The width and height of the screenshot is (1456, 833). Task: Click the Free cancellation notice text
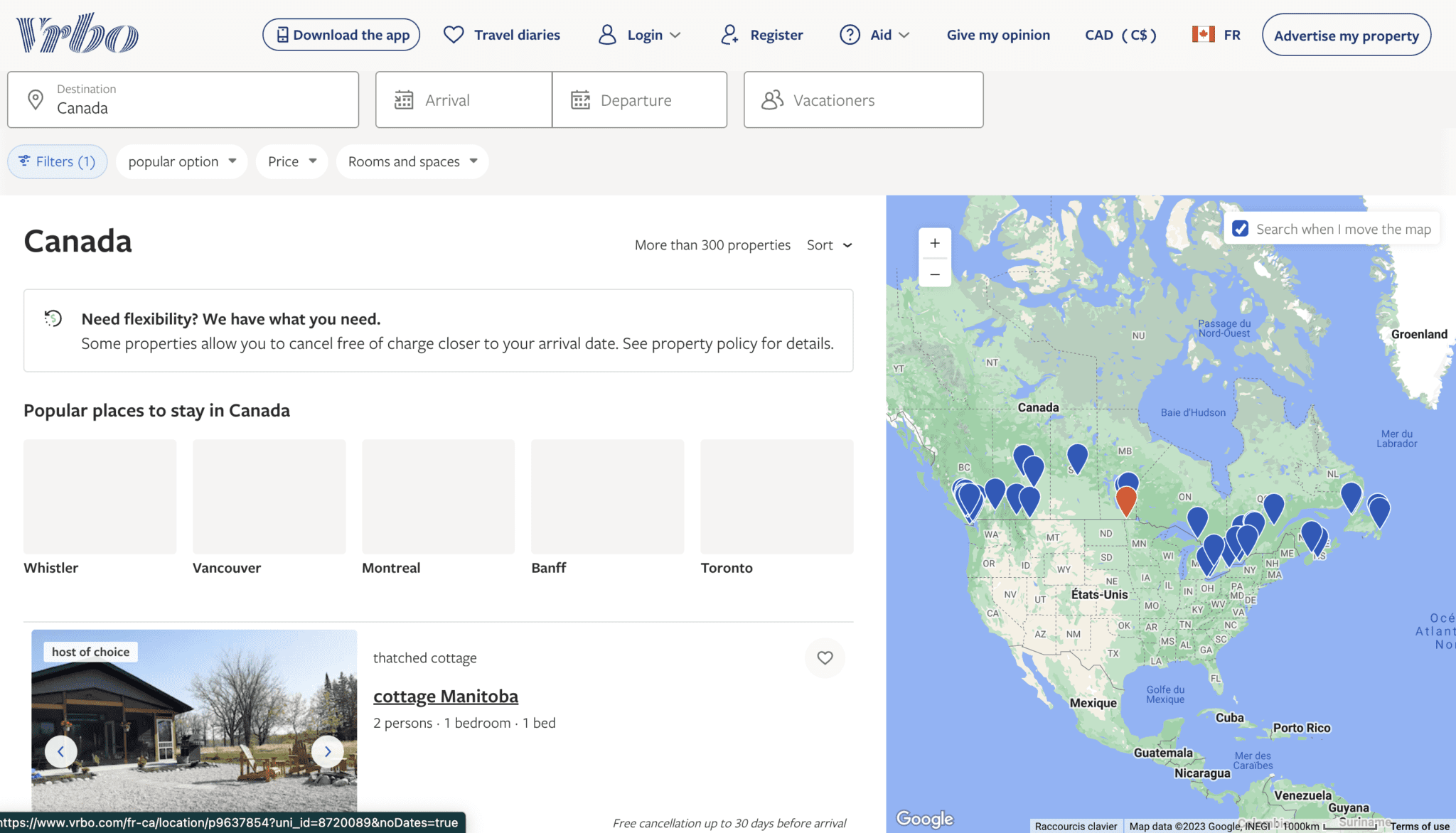[729, 823]
